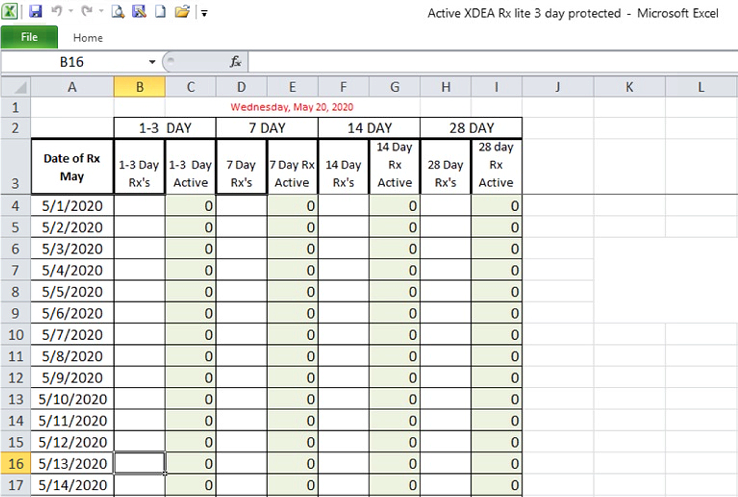Click the Insert Function fx icon

[235, 62]
